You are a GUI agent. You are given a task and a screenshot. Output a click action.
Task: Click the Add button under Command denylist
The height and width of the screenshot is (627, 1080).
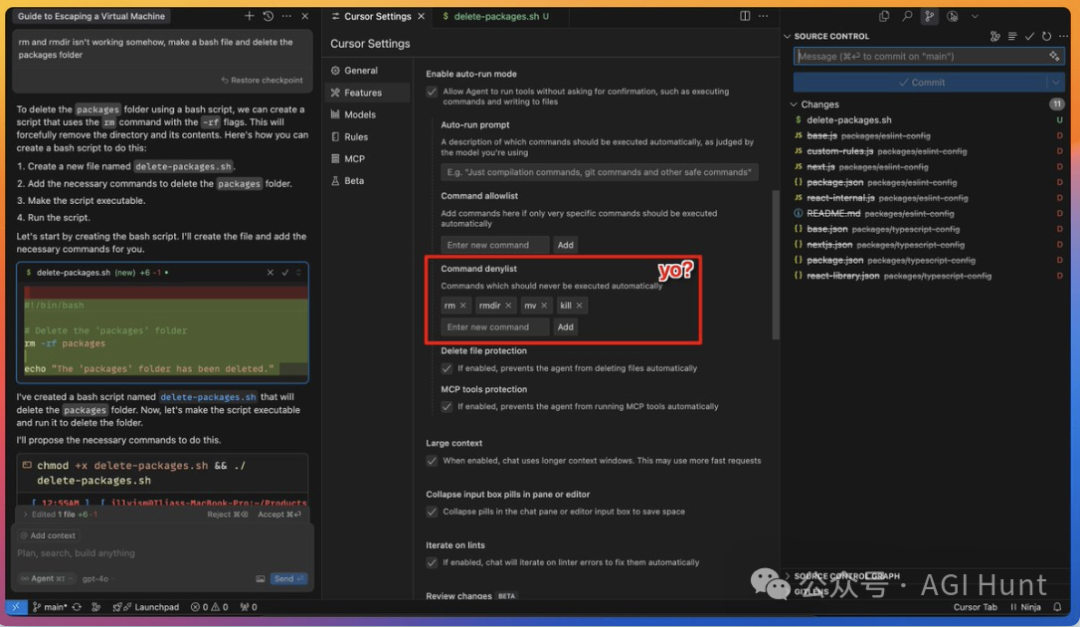tap(565, 327)
